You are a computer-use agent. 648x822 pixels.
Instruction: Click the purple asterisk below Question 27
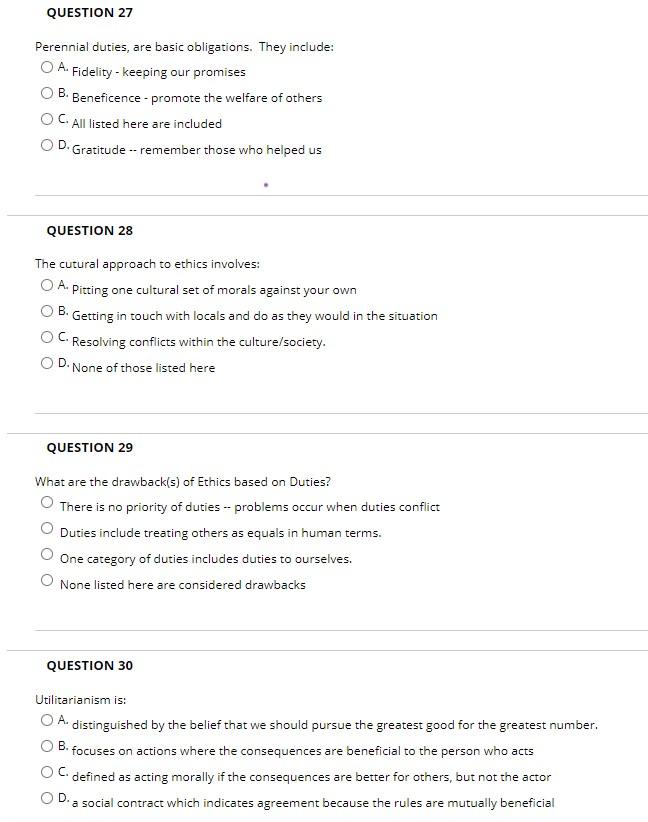(x=265, y=185)
